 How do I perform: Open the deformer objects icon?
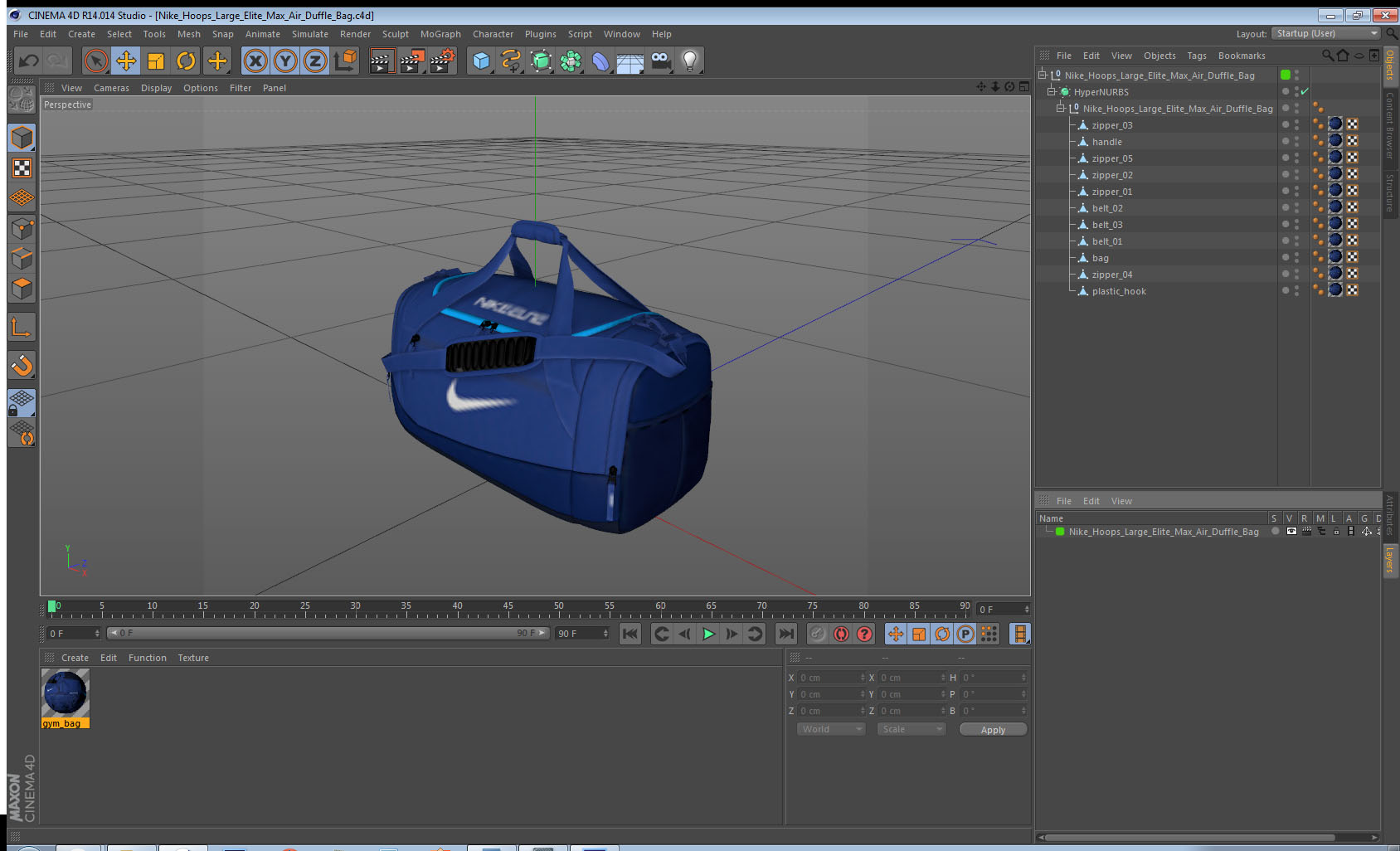click(x=600, y=61)
